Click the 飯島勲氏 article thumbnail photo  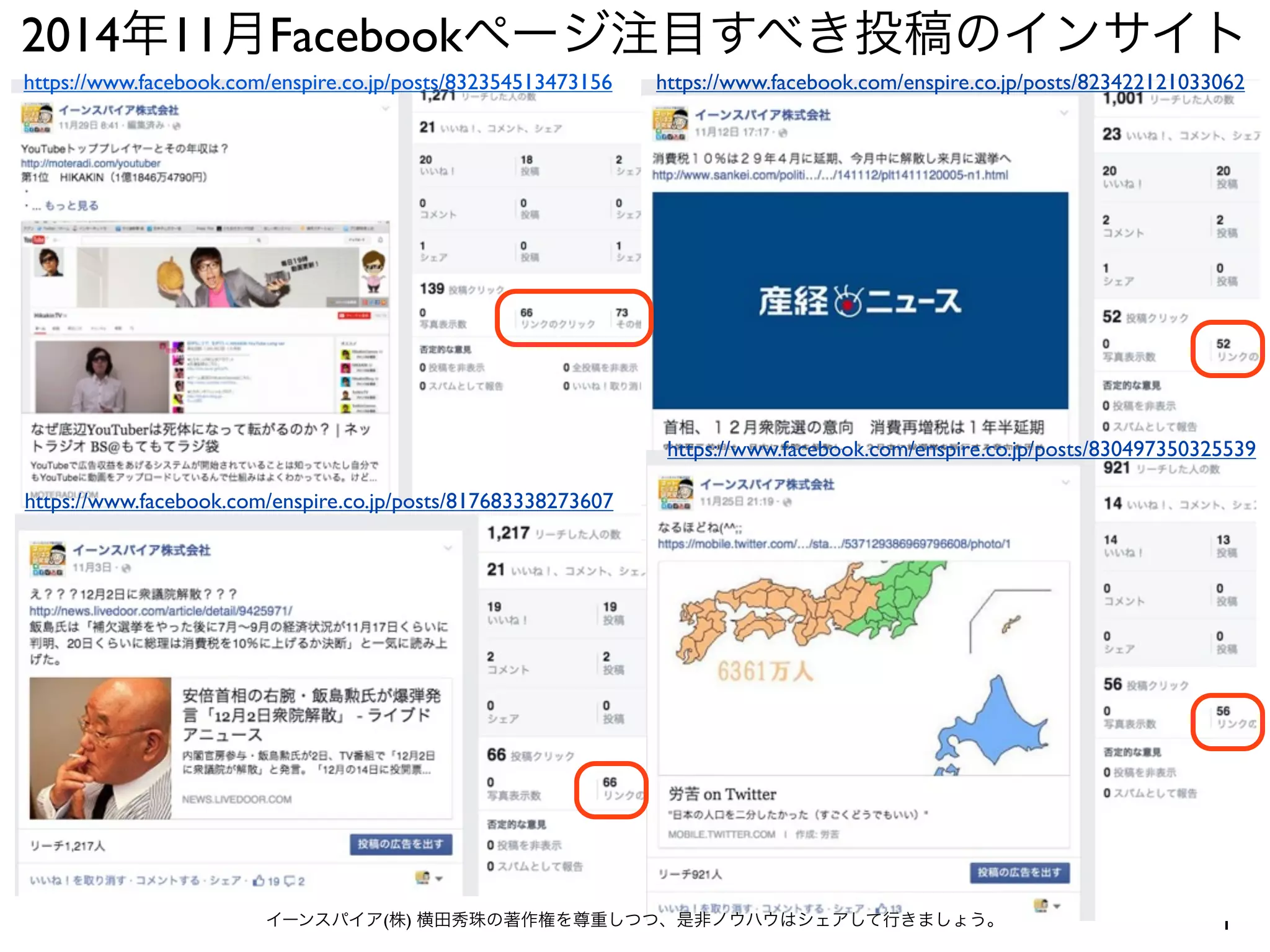100,748
